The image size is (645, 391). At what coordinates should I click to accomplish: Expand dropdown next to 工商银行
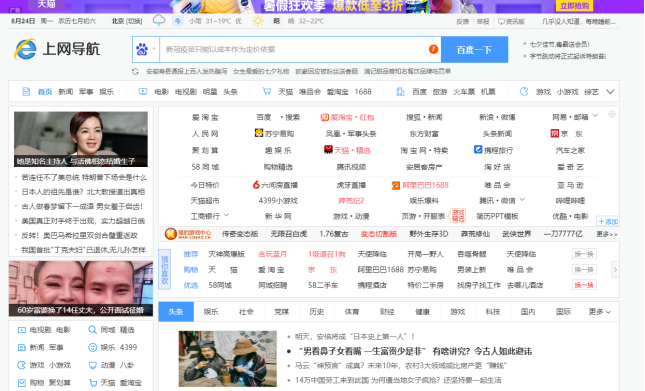(x=226, y=215)
